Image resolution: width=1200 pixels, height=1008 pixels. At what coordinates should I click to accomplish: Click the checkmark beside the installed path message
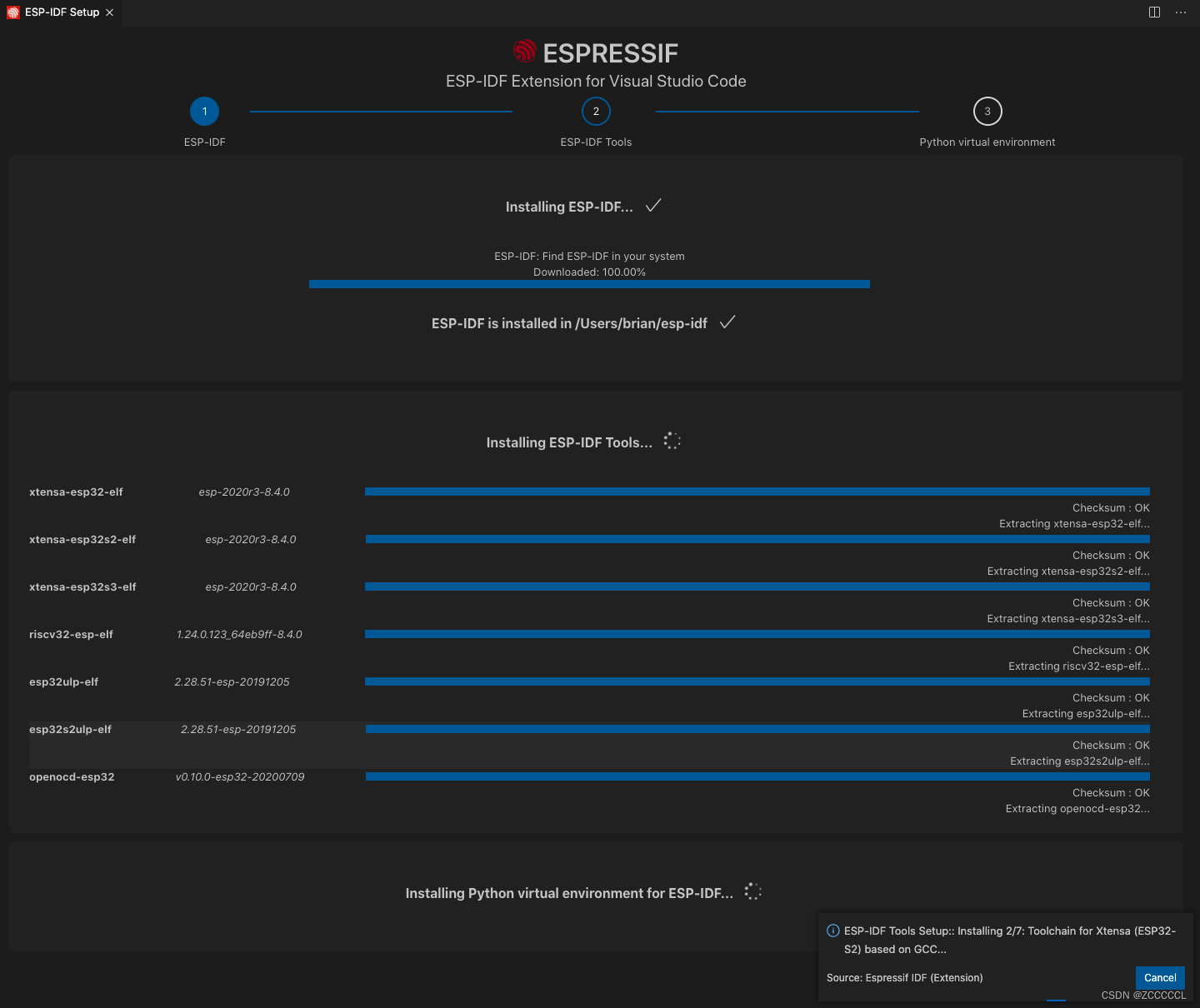pyautogui.click(x=727, y=322)
